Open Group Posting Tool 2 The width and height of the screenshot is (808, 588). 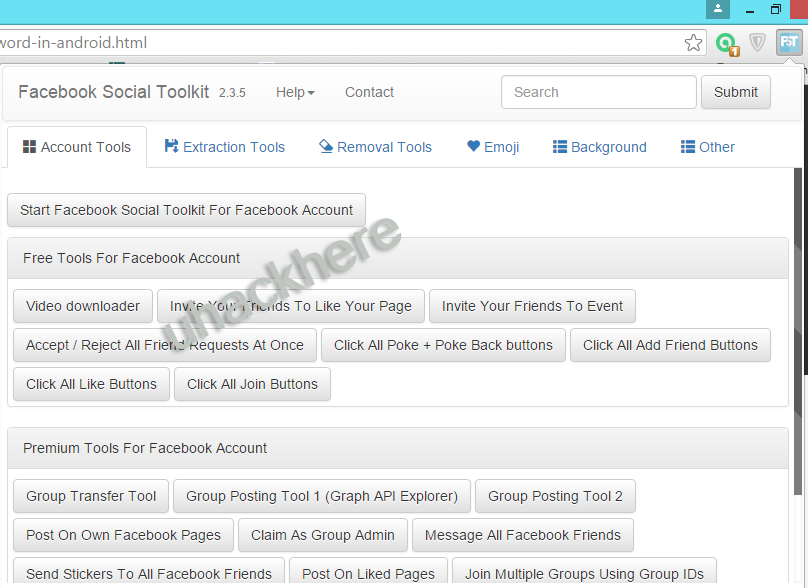click(555, 496)
